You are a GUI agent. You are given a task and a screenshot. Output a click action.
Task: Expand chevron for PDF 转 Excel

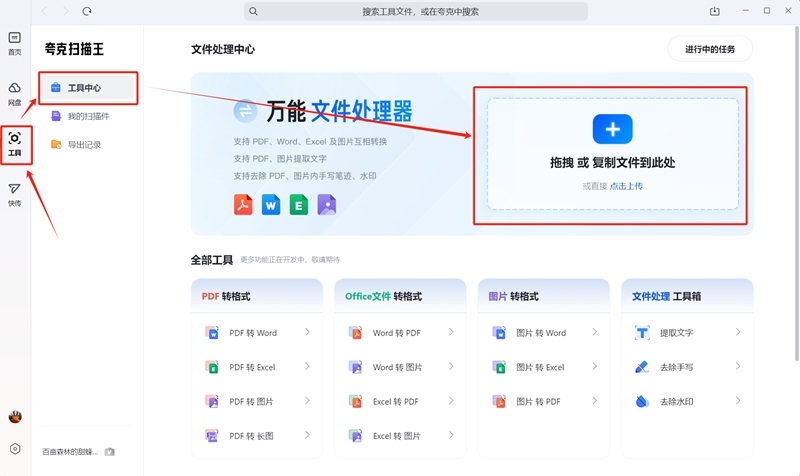coord(307,366)
